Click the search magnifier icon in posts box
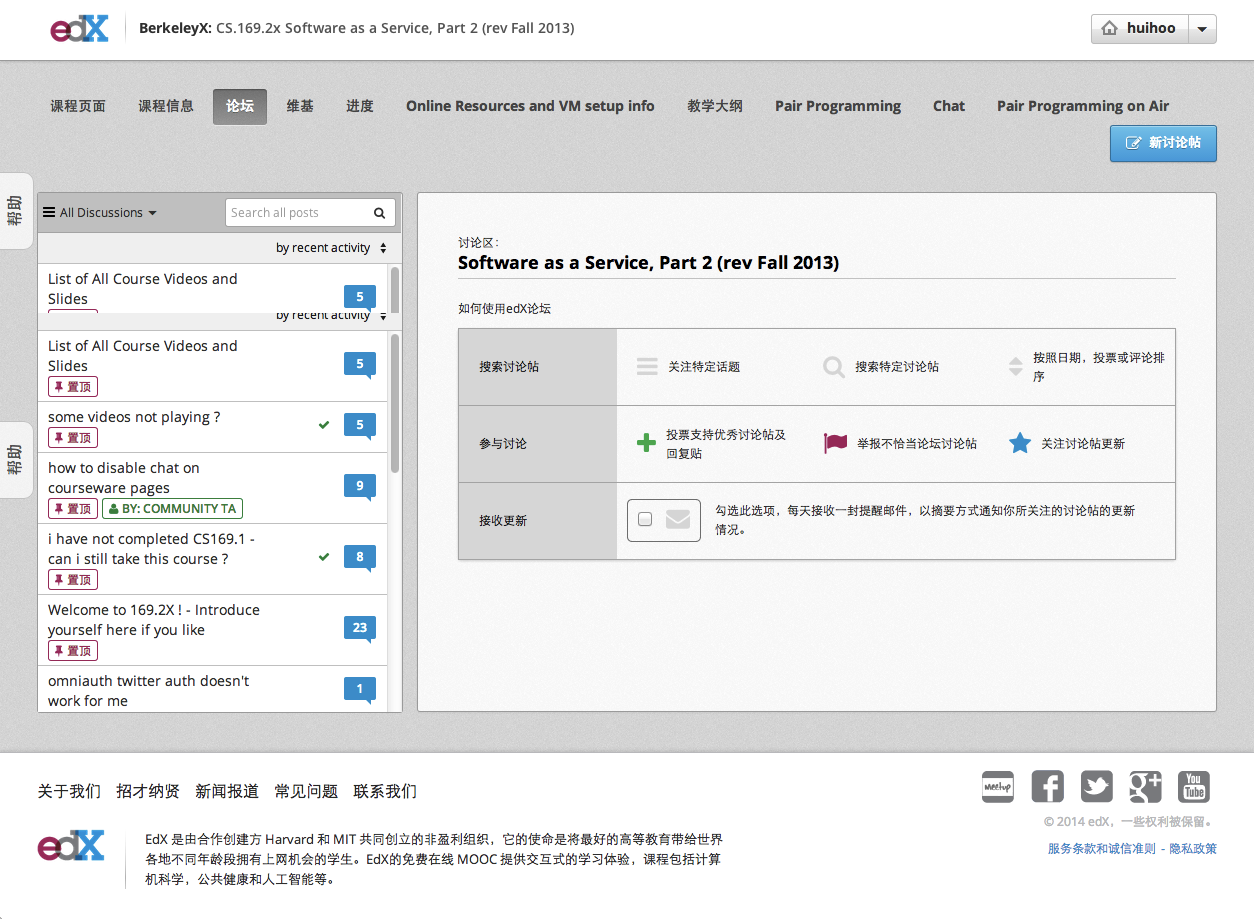 pos(380,213)
